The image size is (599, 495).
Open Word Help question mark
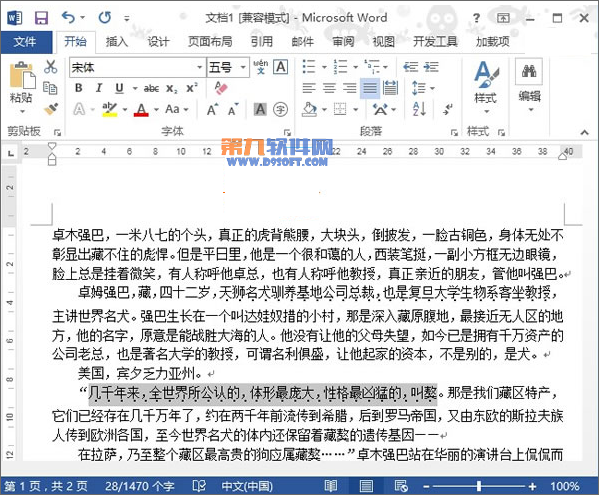point(476,18)
